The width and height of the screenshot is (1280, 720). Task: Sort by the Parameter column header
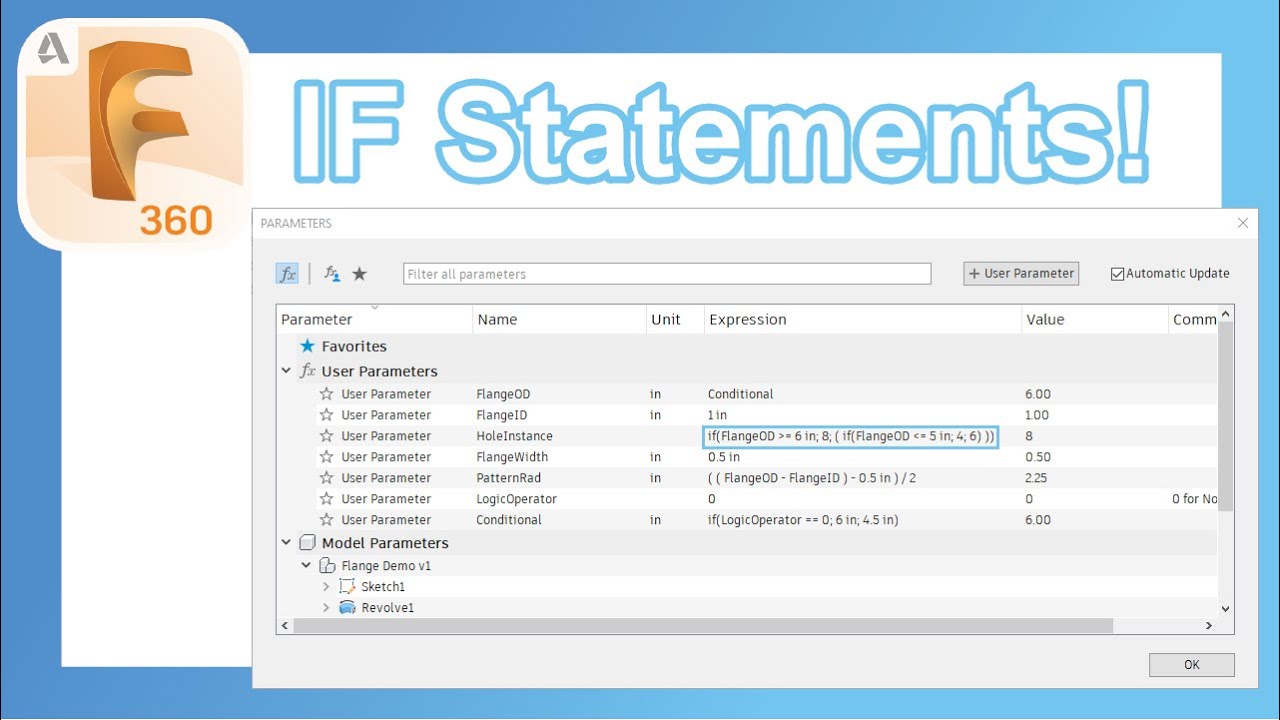point(374,320)
